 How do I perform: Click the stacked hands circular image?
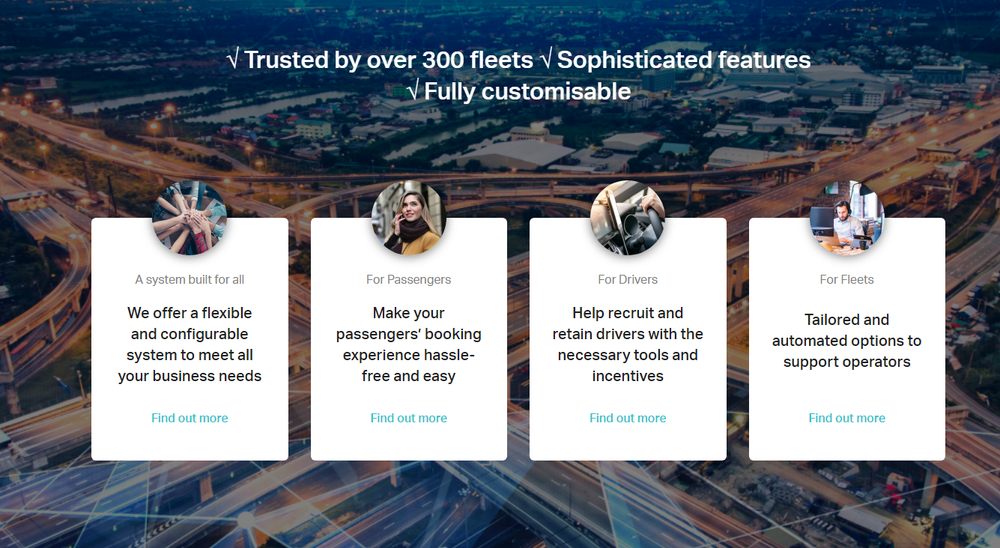[189, 218]
